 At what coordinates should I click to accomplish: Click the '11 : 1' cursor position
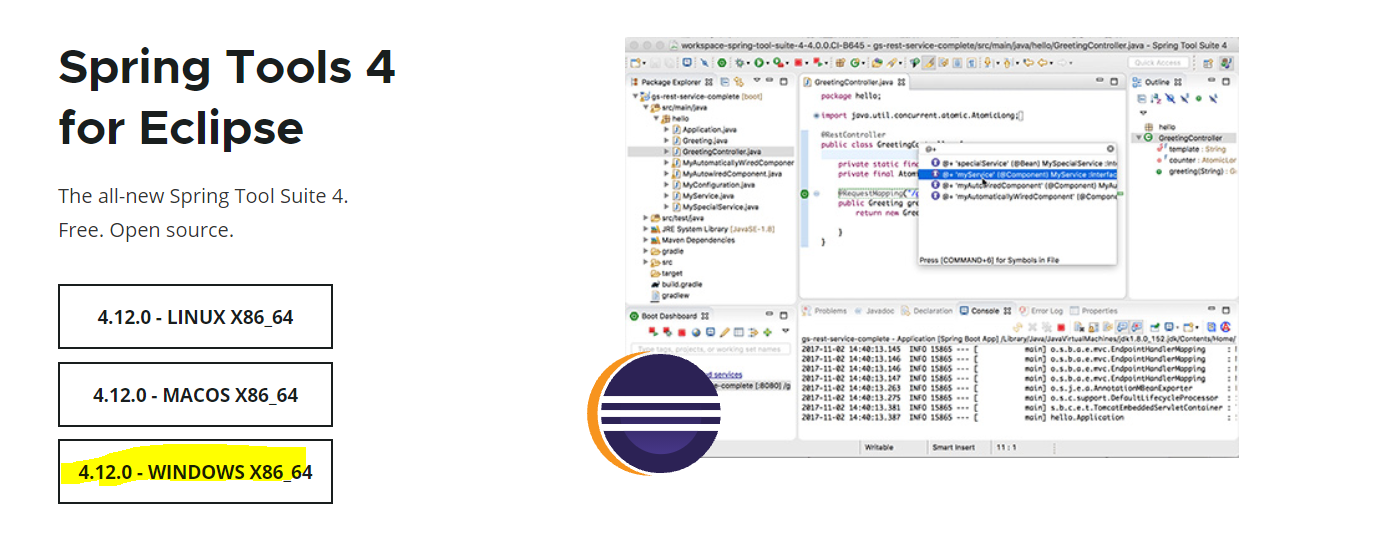point(1006,448)
